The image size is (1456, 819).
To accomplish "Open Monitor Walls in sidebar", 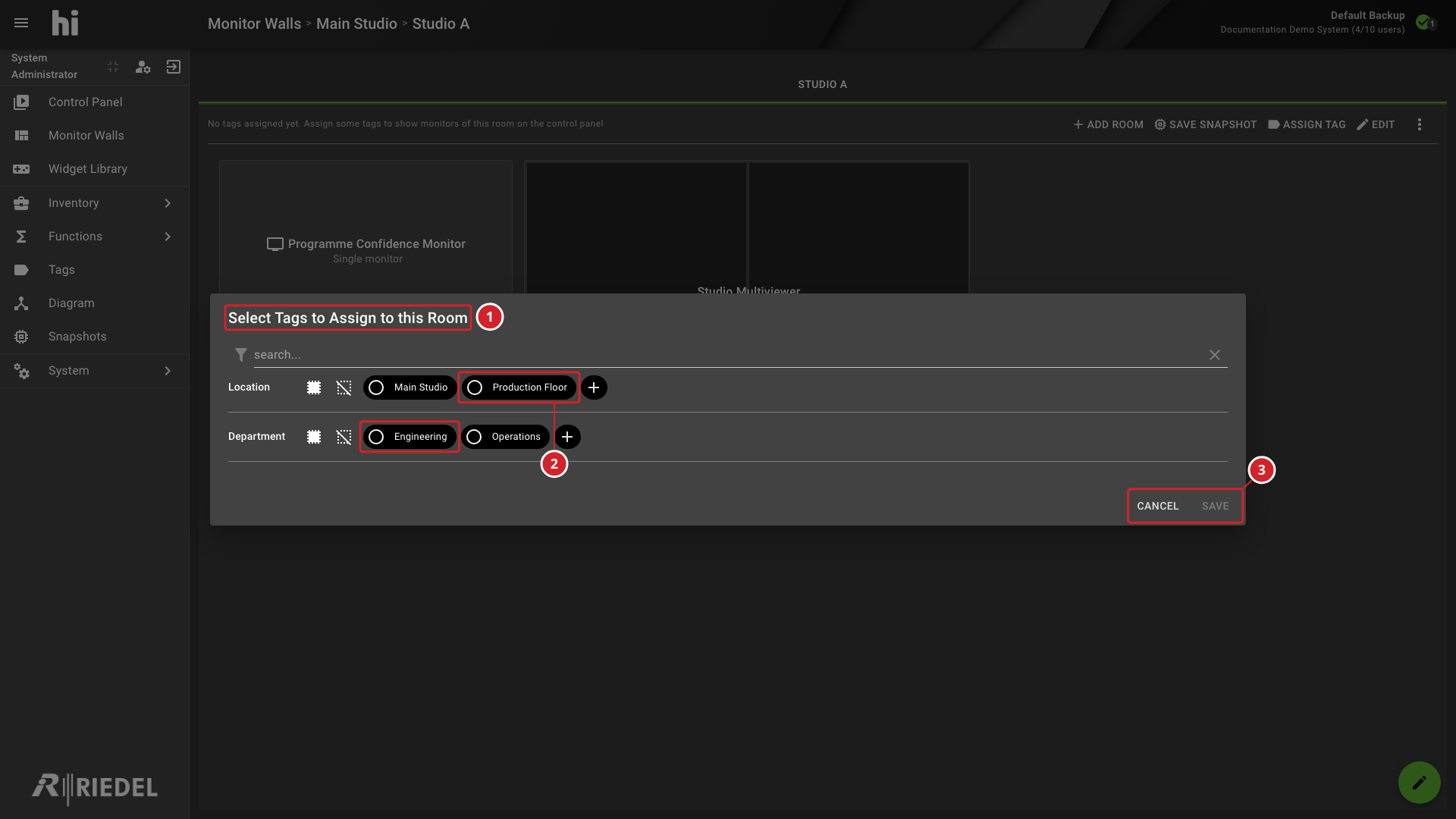I will coord(94,136).
